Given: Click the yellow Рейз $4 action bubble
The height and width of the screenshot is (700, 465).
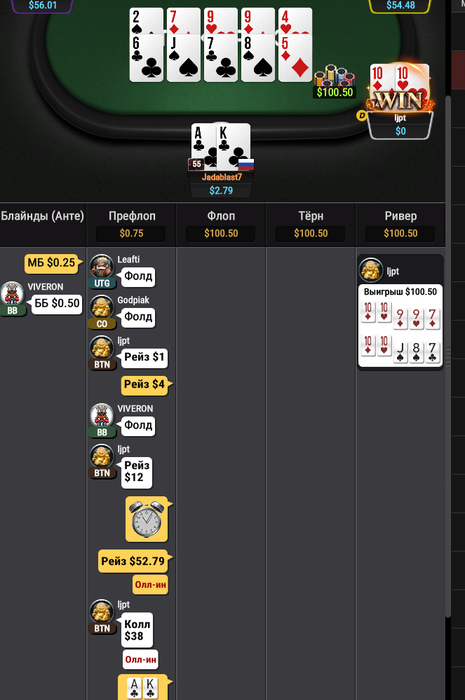Looking at the screenshot, I should pos(145,384).
